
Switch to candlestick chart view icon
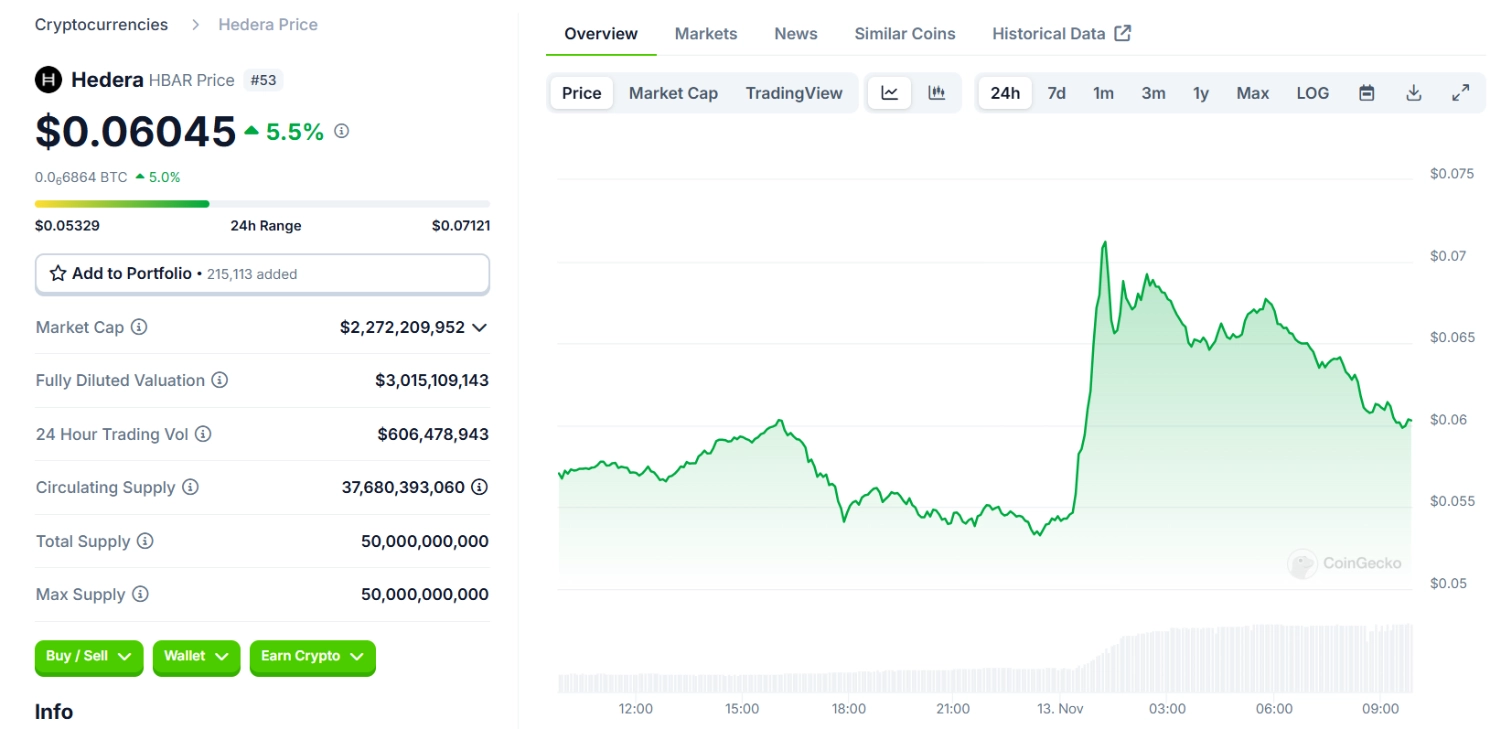click(x=937, y=93)
